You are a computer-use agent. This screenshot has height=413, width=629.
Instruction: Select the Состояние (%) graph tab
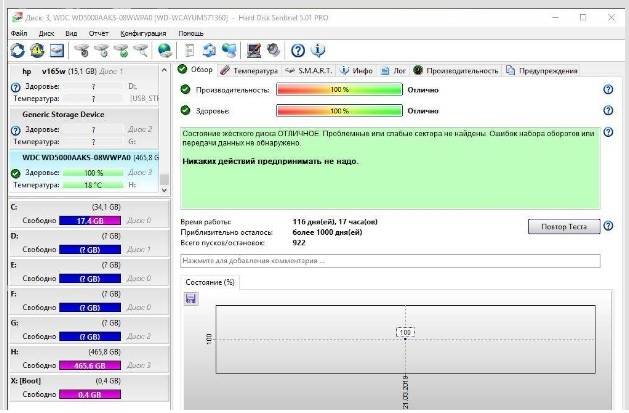click(x=210, y=282)
